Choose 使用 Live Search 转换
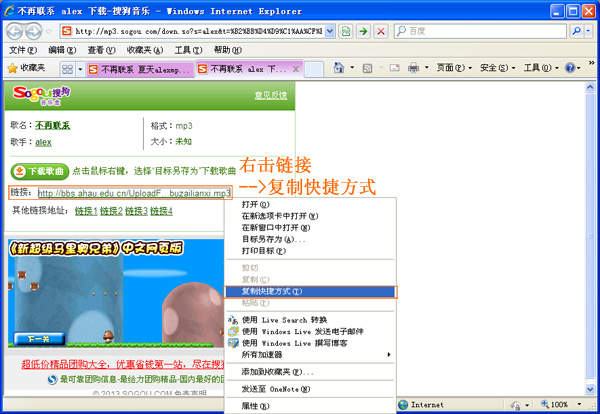Screen dimensions: 600x414 [x=309, y=320]
